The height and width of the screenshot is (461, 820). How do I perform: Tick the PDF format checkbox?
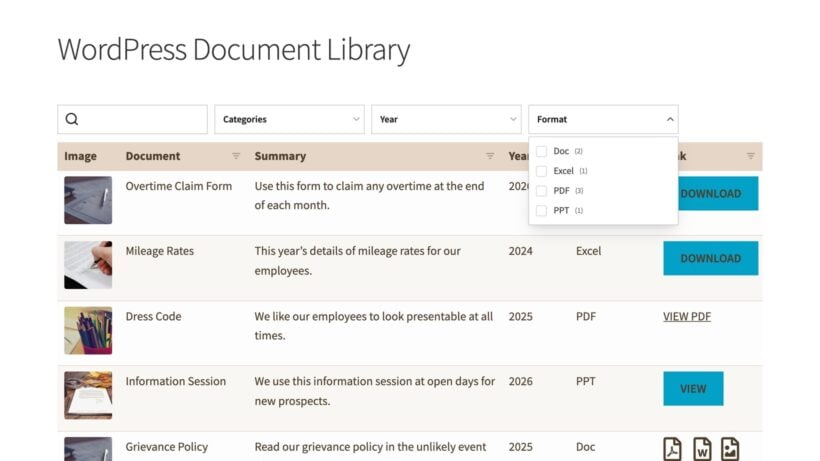pyautogui.click(x=542, y=191)
